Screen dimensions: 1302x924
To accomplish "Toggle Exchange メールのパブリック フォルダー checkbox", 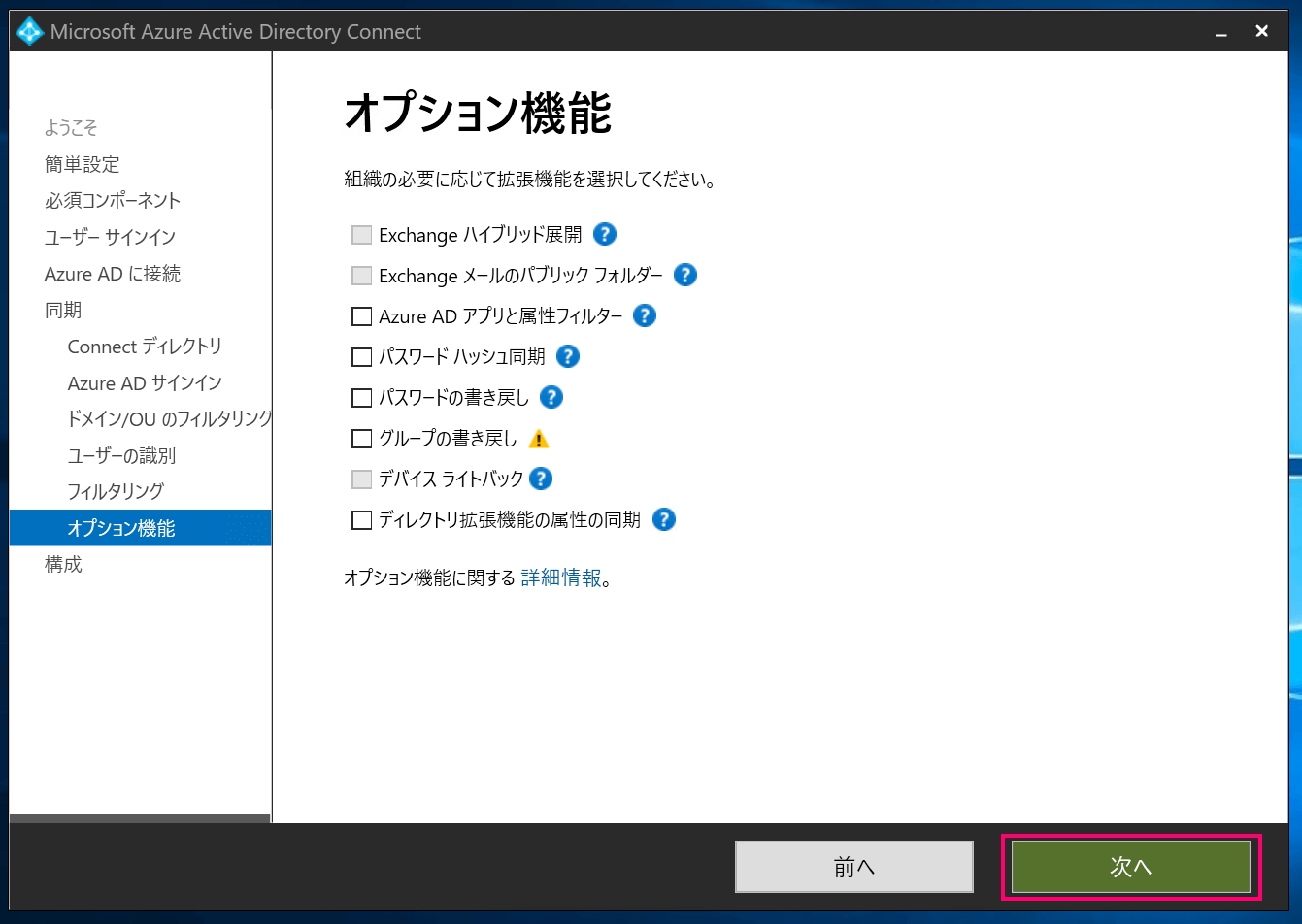I will [x=361, y=276].
